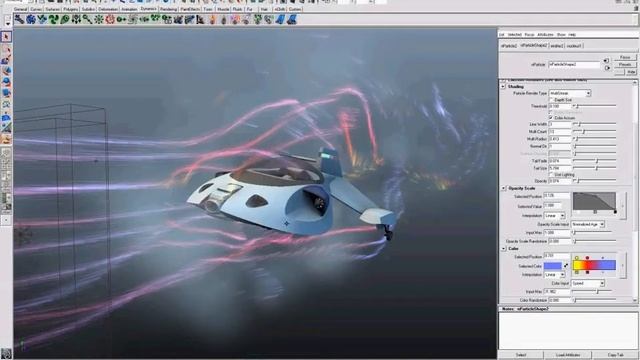The height and width of the screenshot is (360, 640).
Task: Click the rightmost blue cloth shelf icon
Action: [291, 19]
